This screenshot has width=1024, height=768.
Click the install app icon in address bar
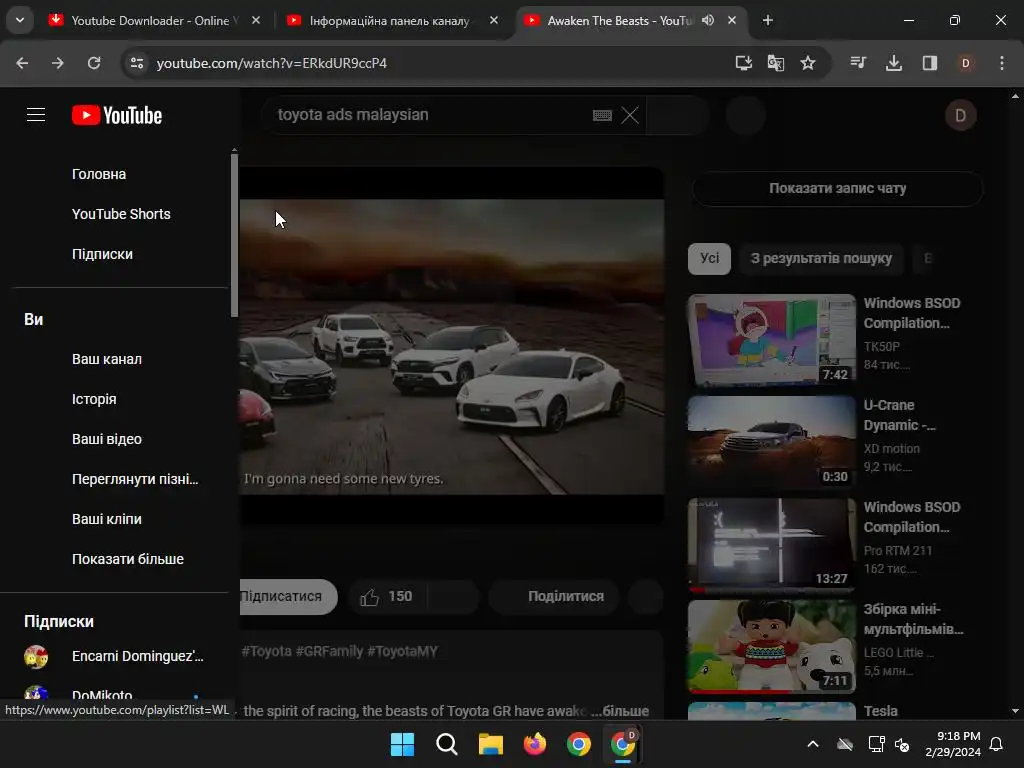point(743,63)
